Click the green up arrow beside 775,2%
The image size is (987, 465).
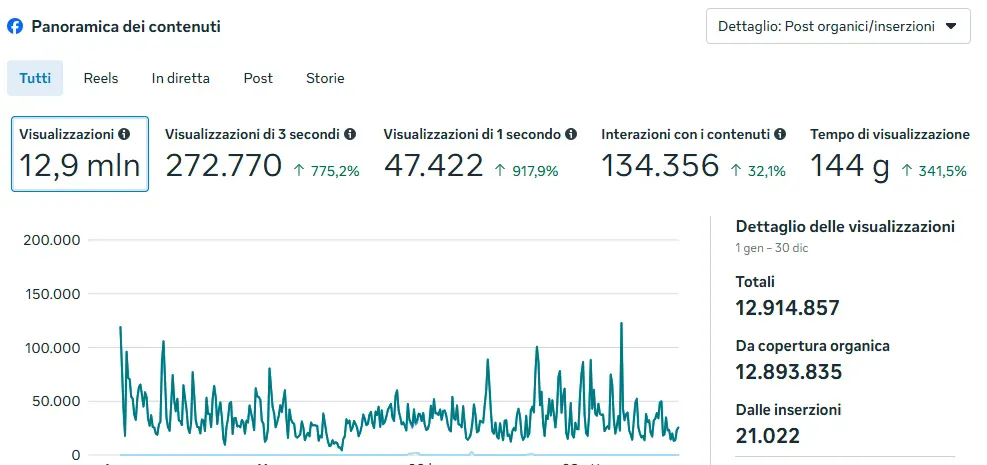[x=299, y=171]
